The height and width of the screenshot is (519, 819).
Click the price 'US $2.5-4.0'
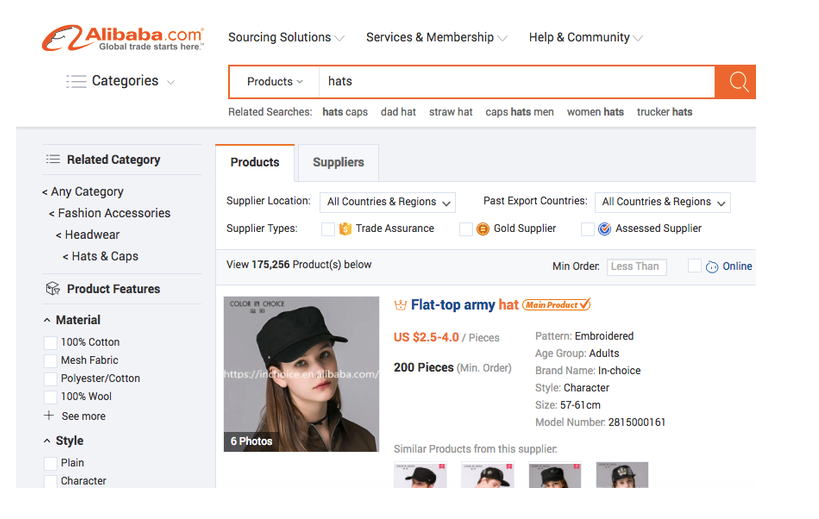[x=426, y=337]
